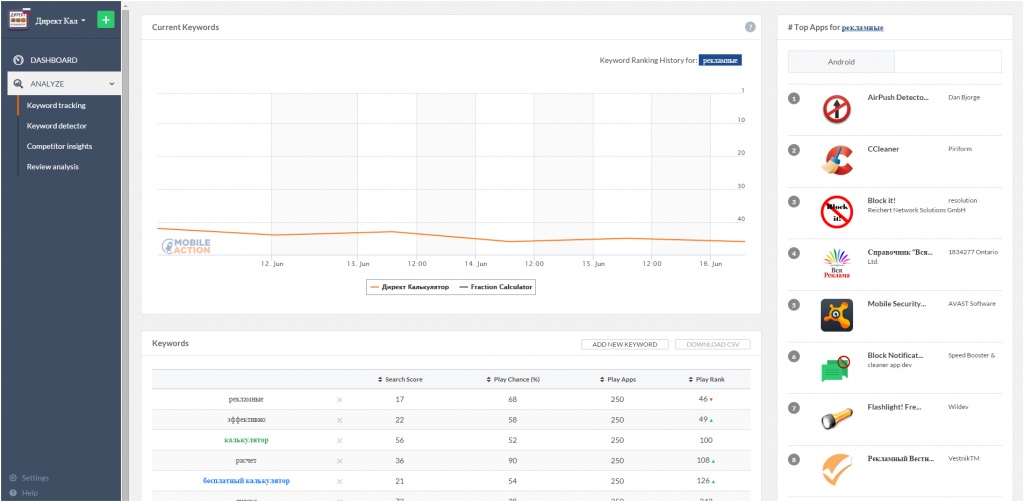The width and height of the screenshot is (1024, 502).
Task: Open the Директ Кал app selector dropdown
Action: tap(60, 20)
